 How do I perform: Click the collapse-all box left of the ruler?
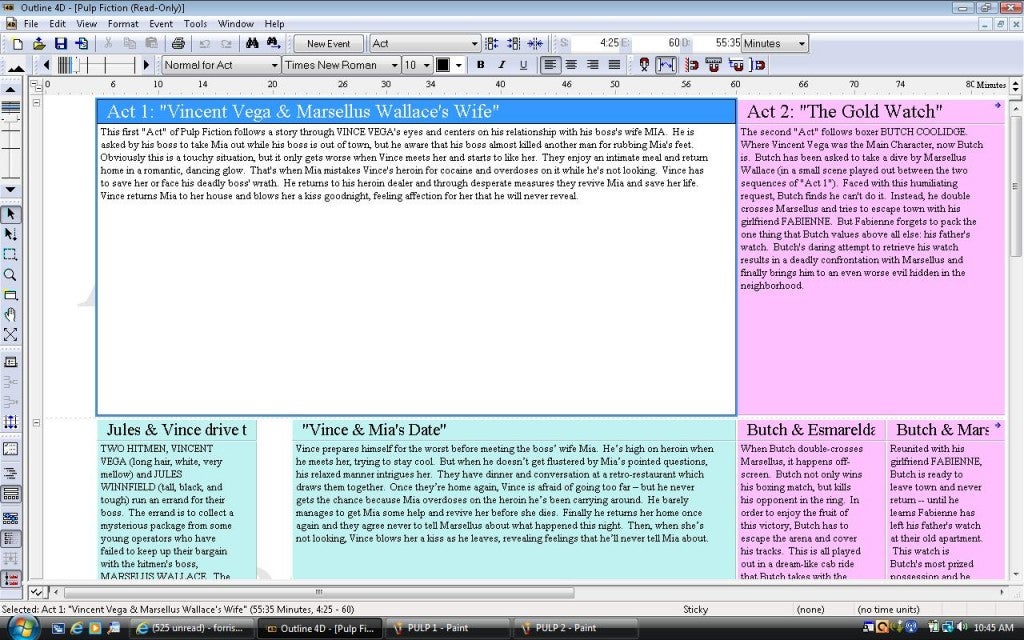(36, 84)
